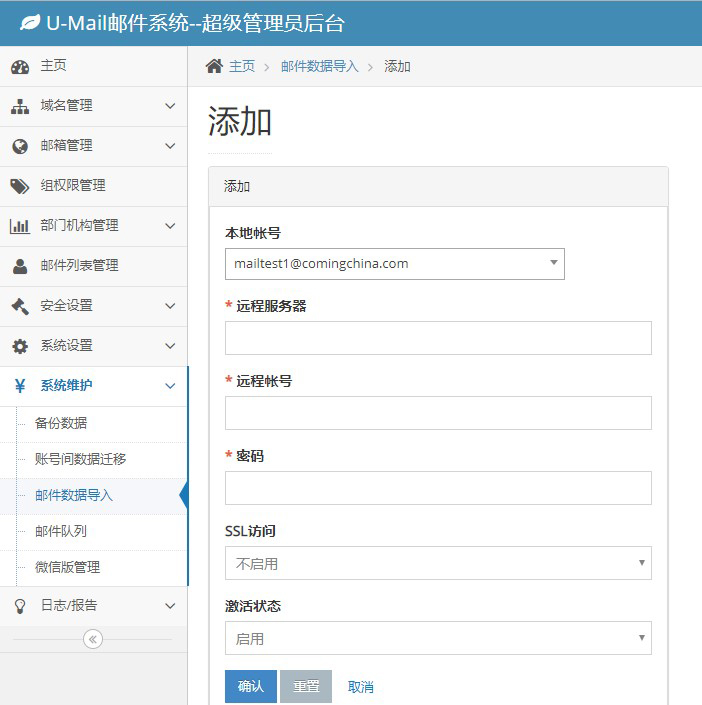Click the lightbulb icon for 日志/报告
The image size is (702, 705).
coord(20,606)
